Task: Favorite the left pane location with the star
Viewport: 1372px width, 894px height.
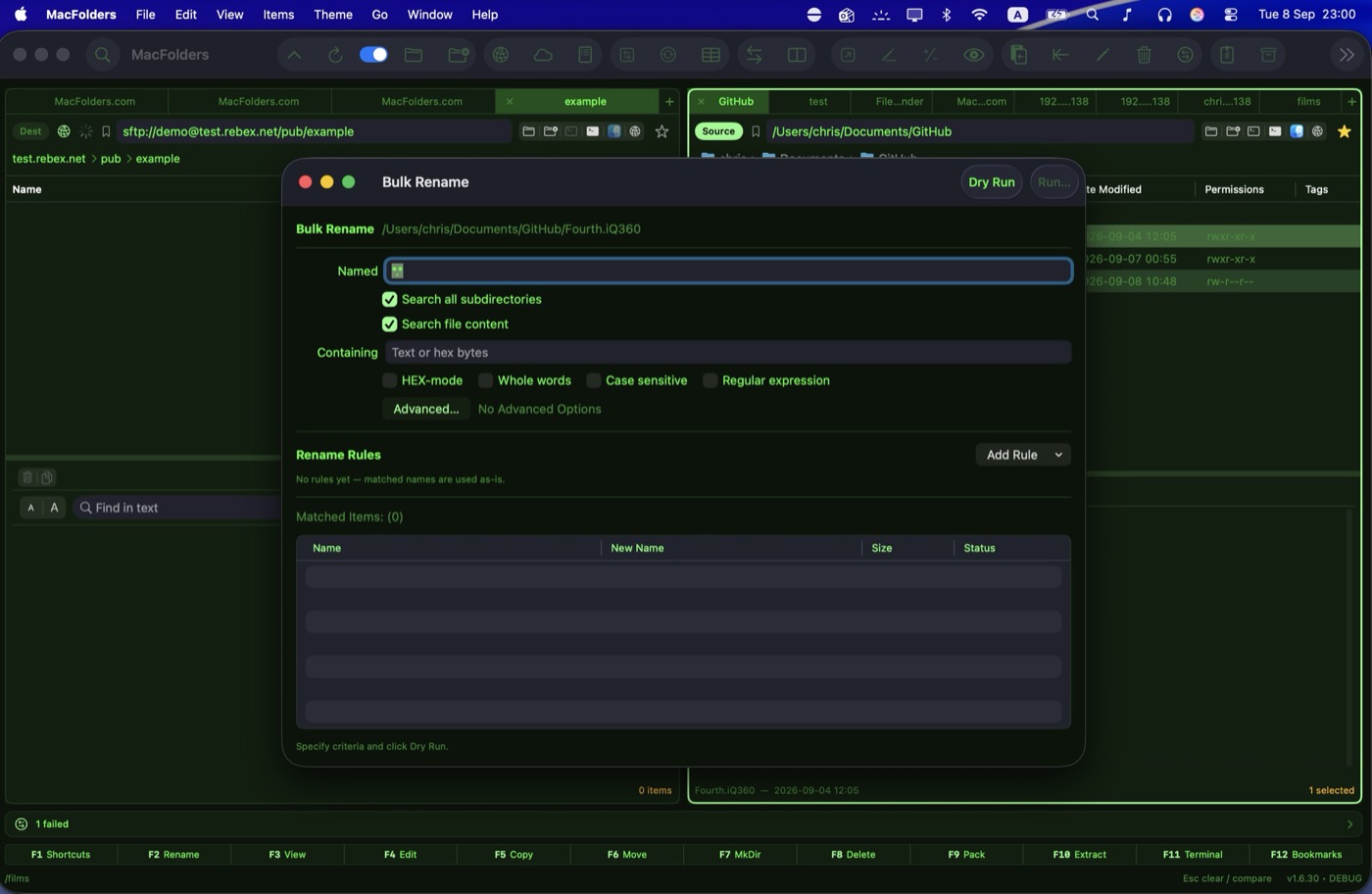Action: [661, 131]
